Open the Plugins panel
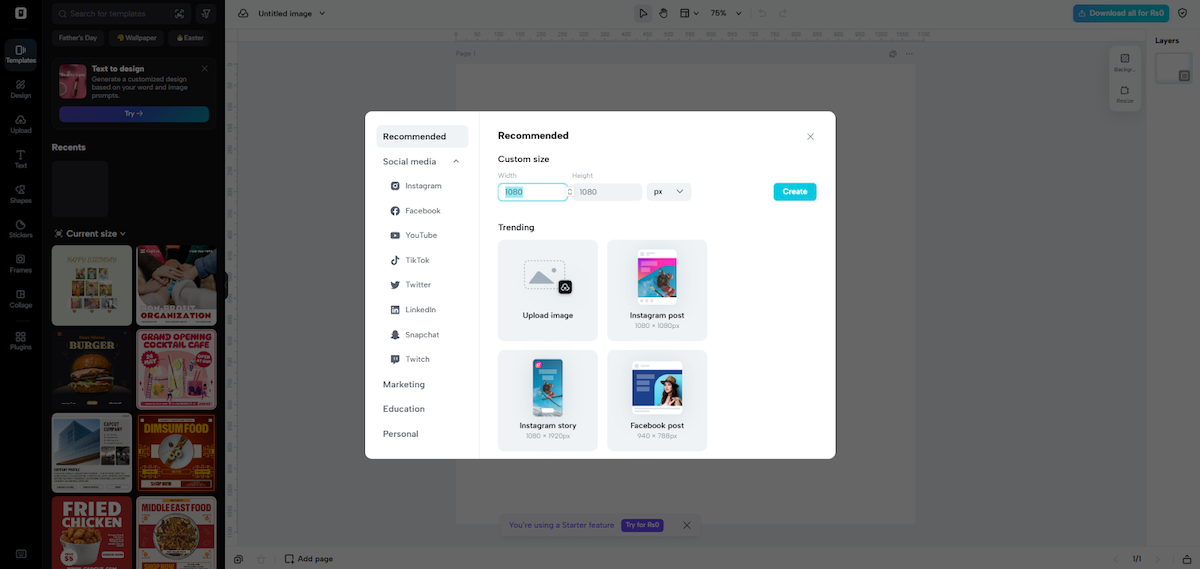The image size is (1200, 569). coord(20,341)
